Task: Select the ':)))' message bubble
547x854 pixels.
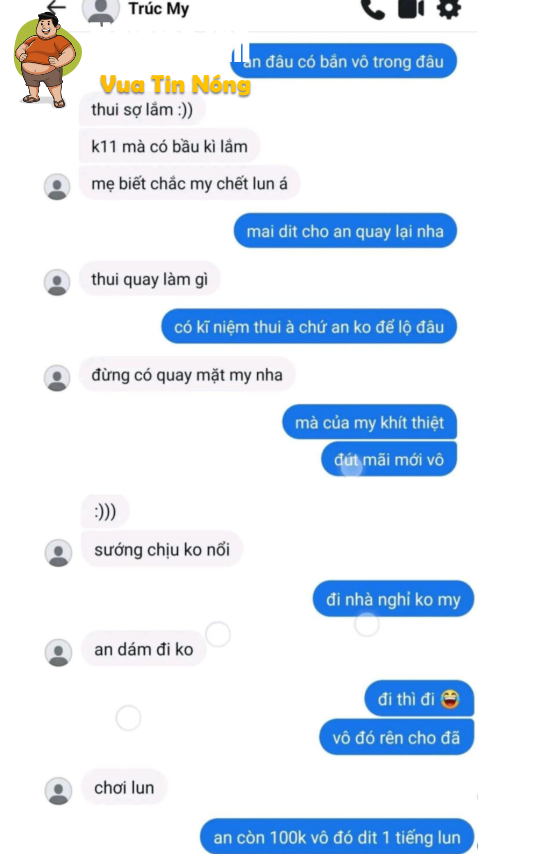Action: click(105, 511)
